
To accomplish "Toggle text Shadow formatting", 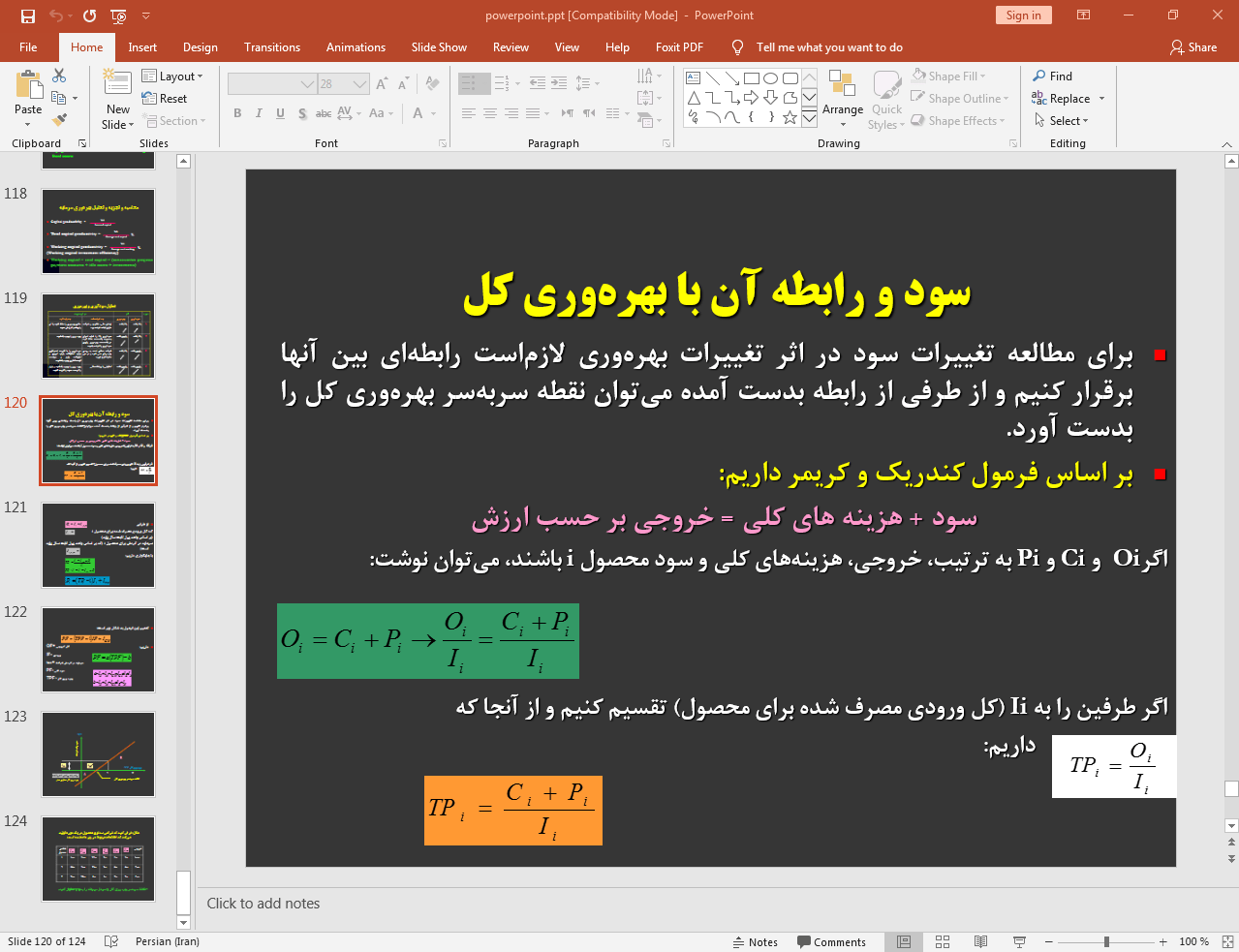I will tap(302, 113).
